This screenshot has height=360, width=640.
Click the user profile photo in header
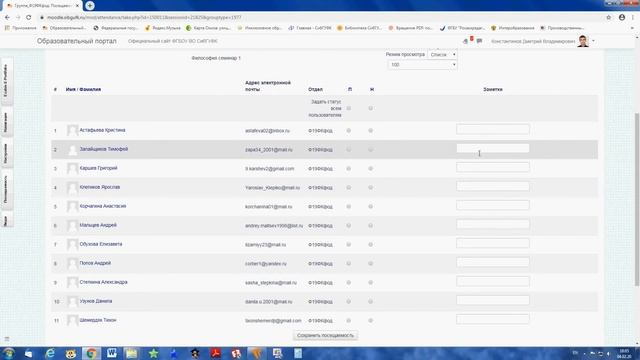(x=583, y=41)
